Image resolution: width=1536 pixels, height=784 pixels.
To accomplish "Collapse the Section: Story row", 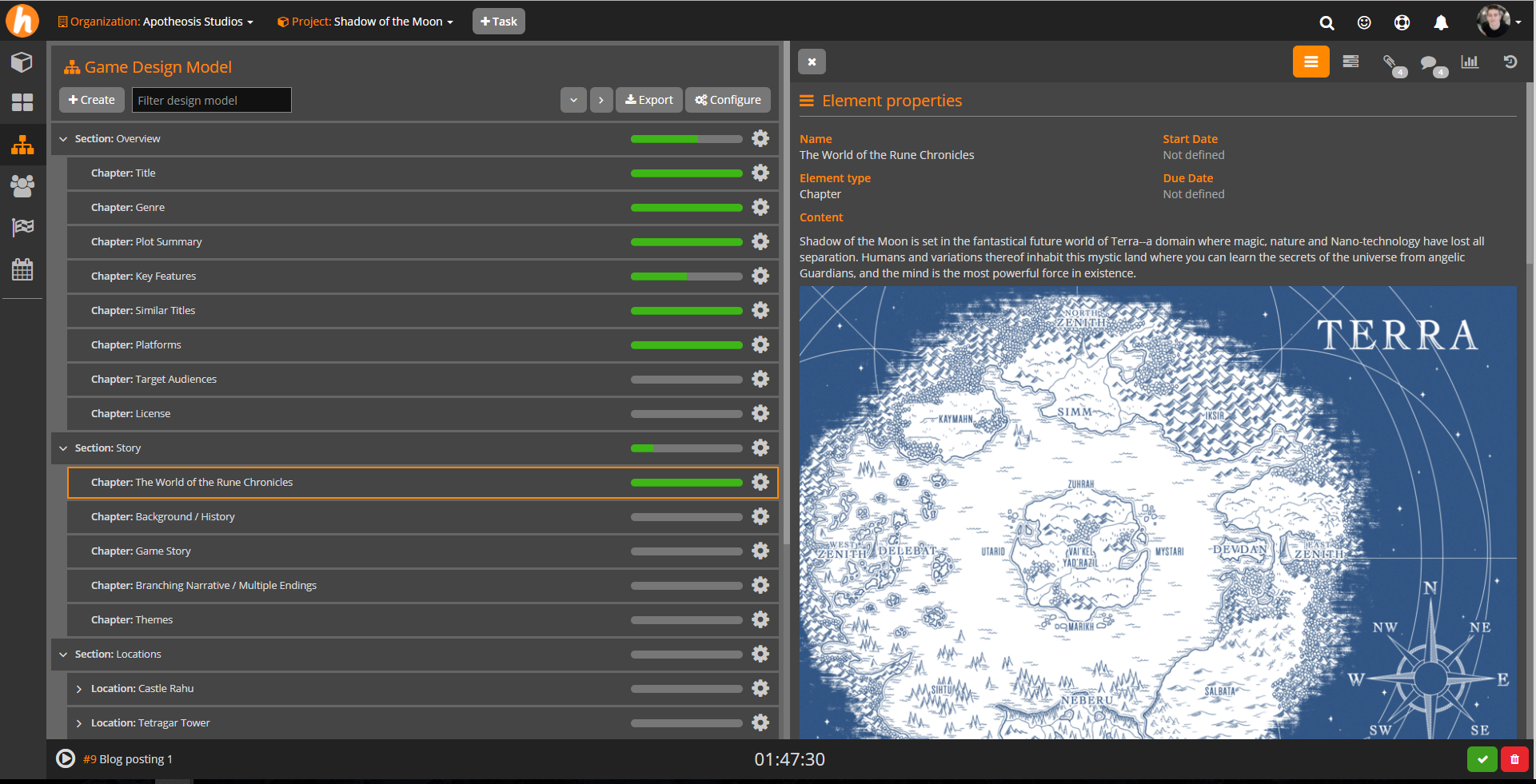I will pyautogui.click(x=63, y=448).
